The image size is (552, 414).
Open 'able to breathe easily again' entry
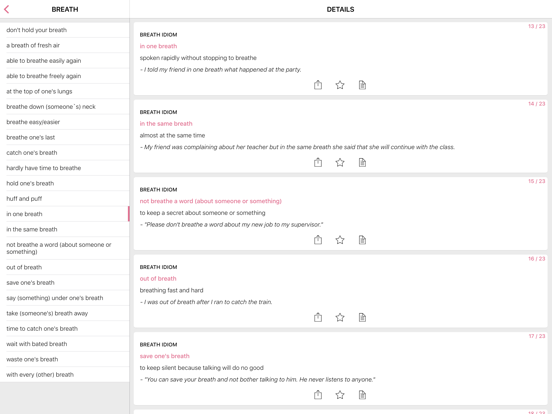point(65,61)
